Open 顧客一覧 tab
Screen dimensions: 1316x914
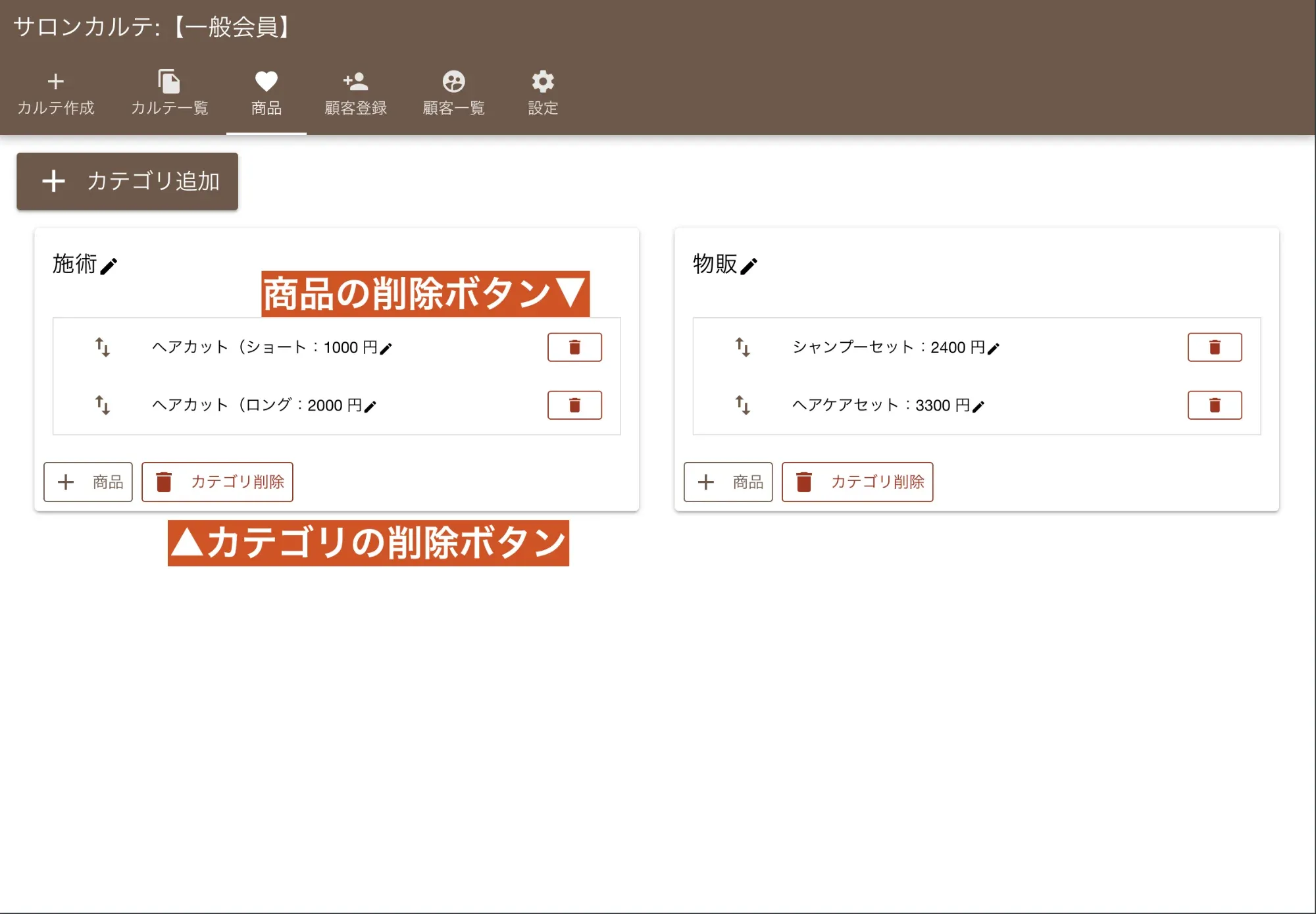click(453, 93)
